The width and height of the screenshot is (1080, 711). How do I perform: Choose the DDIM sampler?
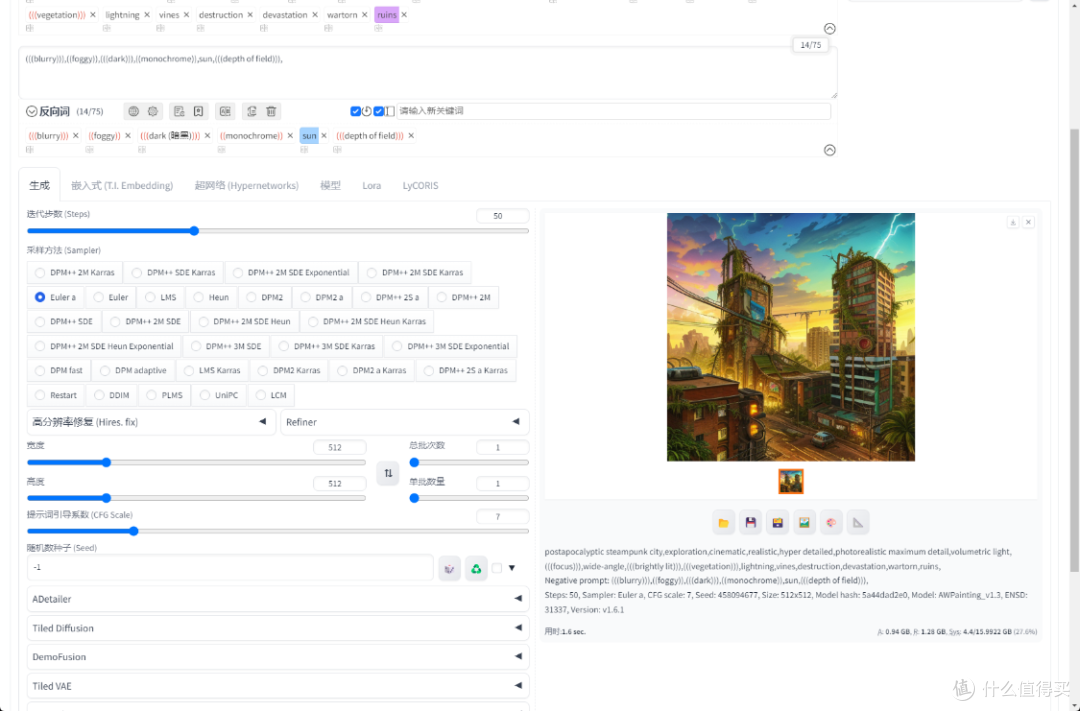(x=111, y=395)
